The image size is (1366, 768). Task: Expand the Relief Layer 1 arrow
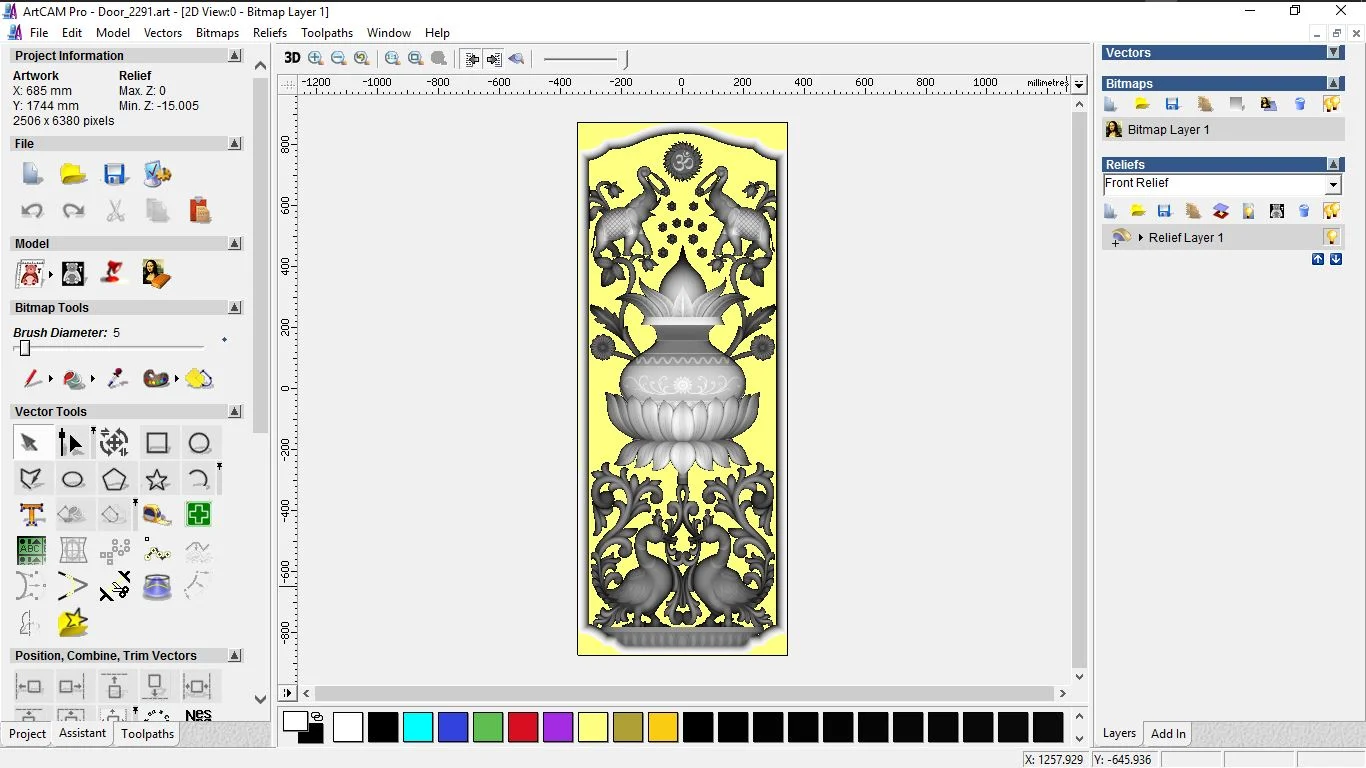point(1141,238)
